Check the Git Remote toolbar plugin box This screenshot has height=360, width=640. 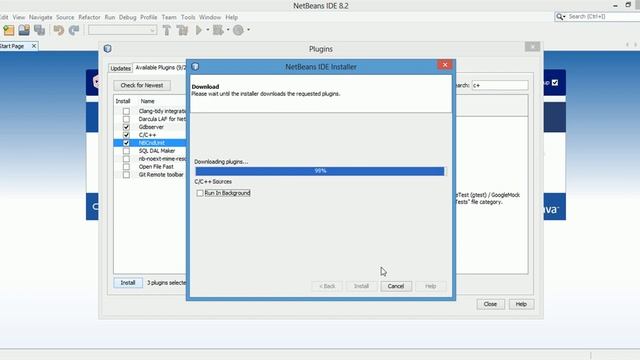pos(126,175)
